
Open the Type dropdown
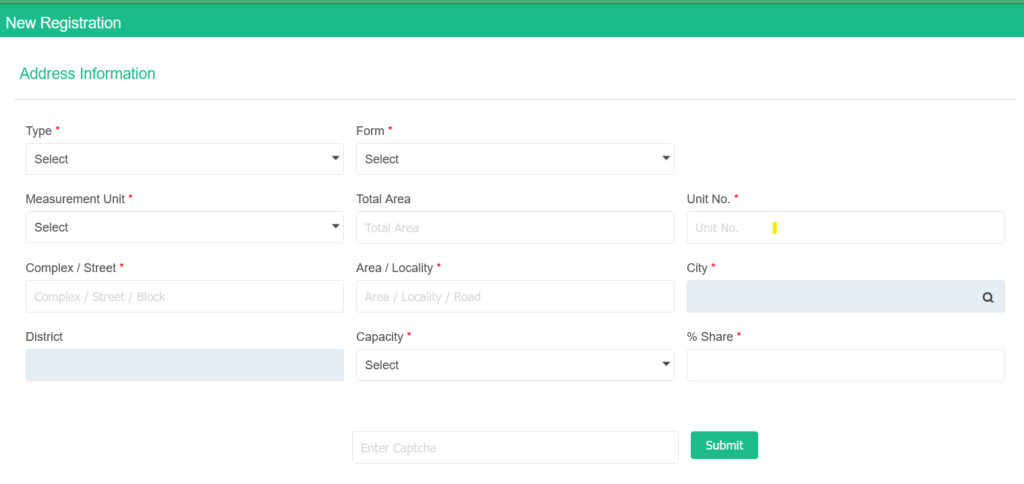point(184,159)
